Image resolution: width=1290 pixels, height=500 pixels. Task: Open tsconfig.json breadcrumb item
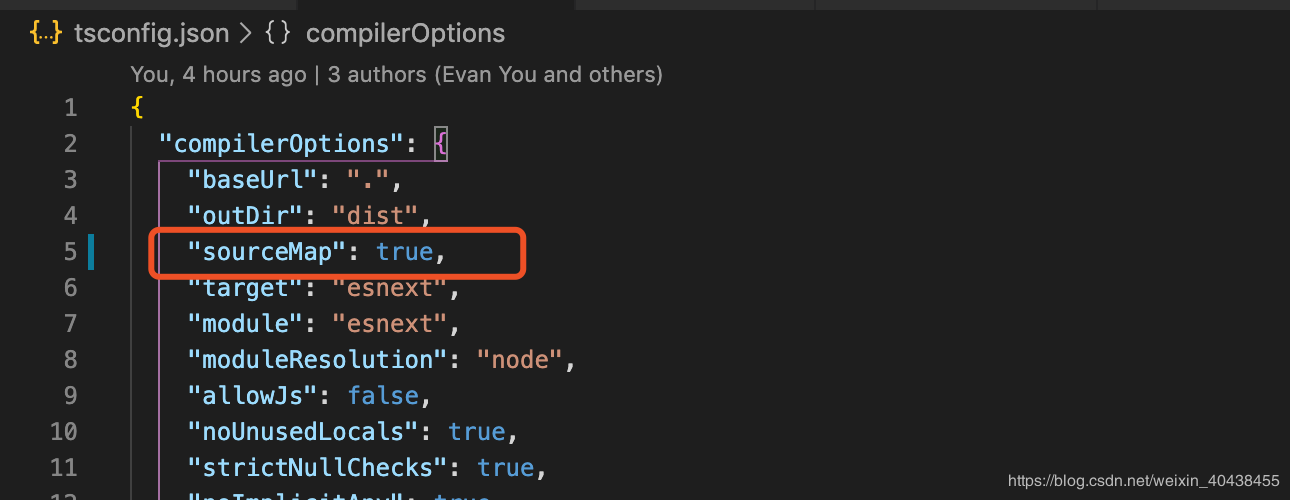click(x=151, y=34)
